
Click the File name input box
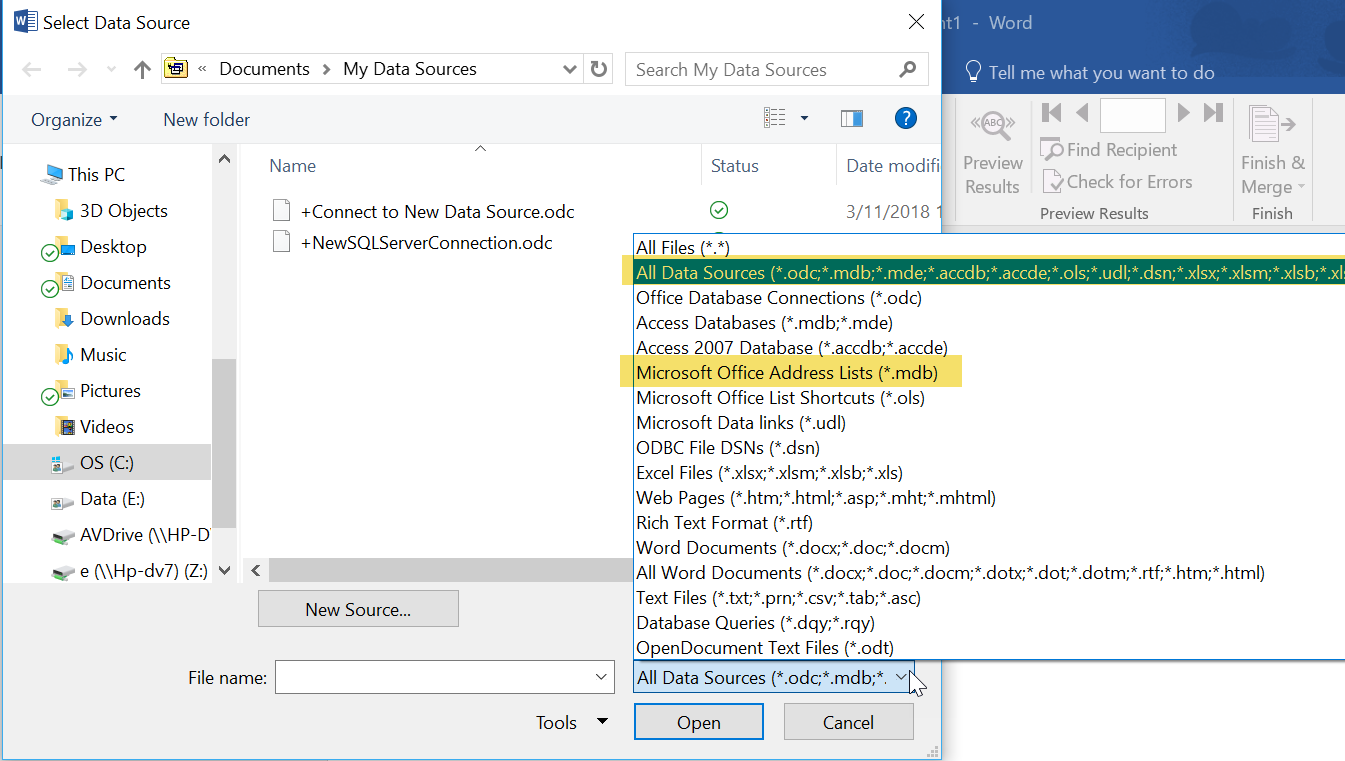coord(433,677)
